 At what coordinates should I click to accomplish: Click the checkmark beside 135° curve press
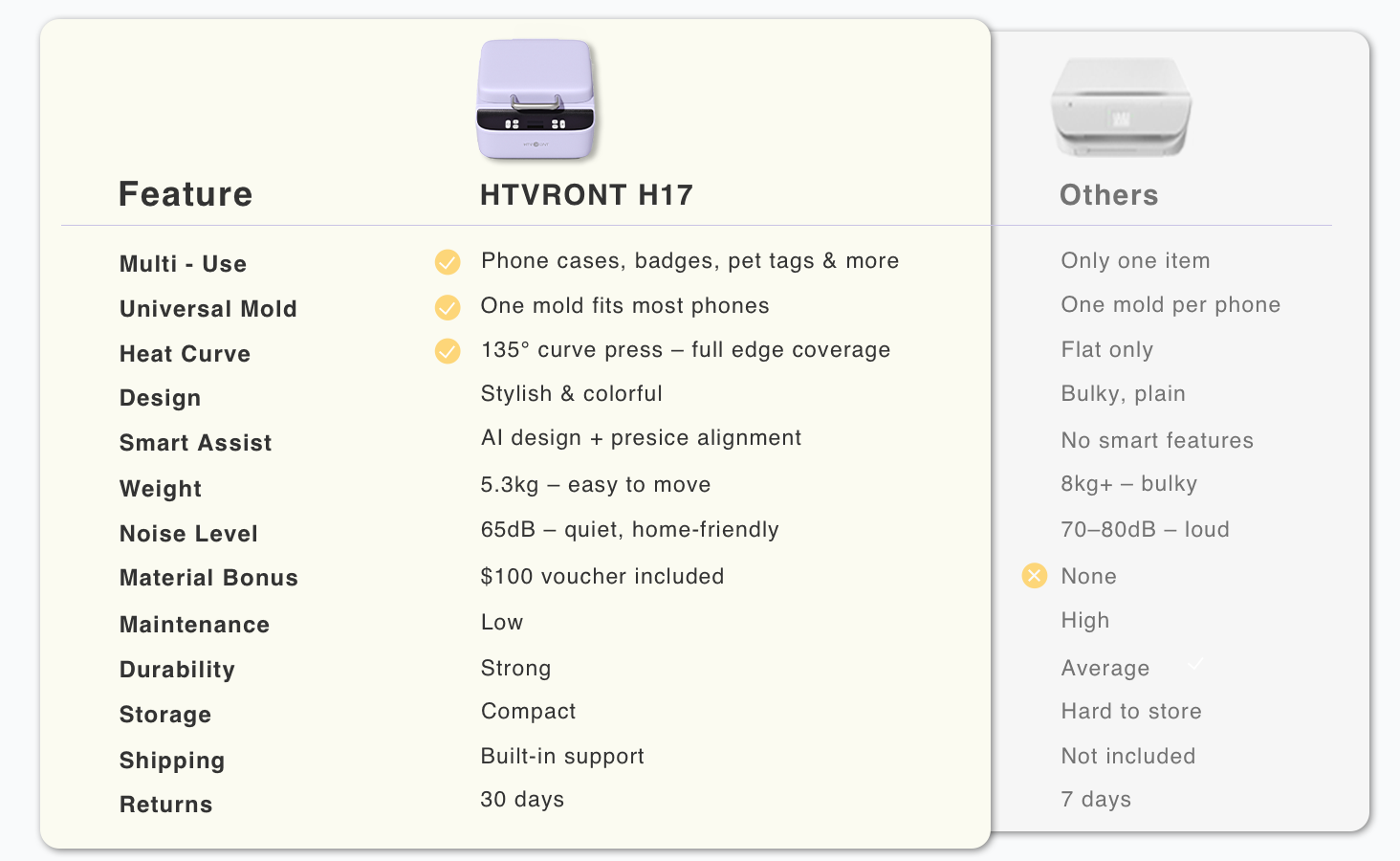click(448, 351)
